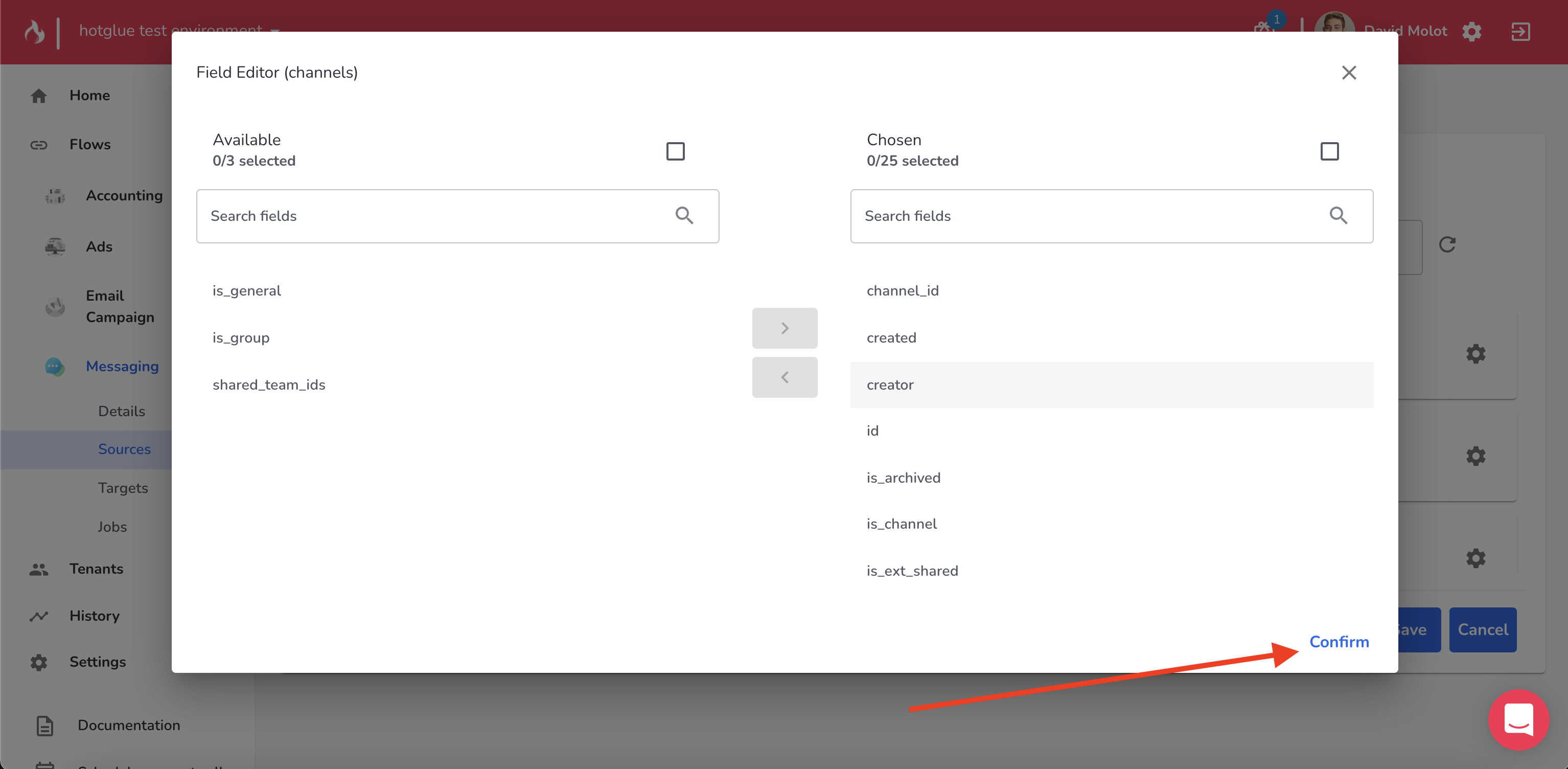Image resolution: width=1568 pixels, height=769 pixels.
Task: Close the Field Editor dialog
Action: [x=1349, y=73]
